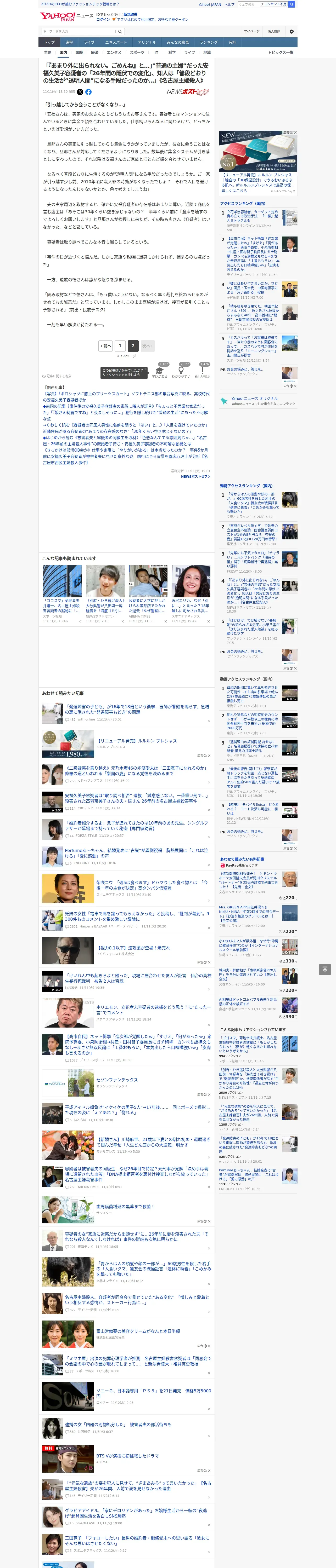336x1568 pixels.
Task: Open the 国際 category tab
Action: click(x=79, y=52)
